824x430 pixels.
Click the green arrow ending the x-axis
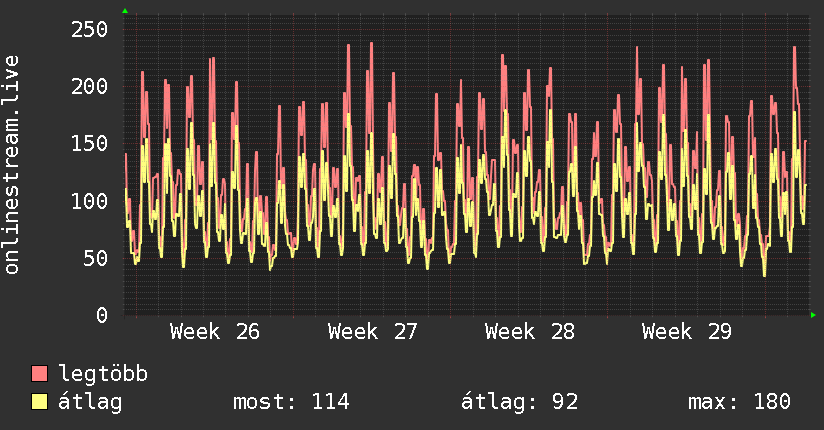point(813,315)
